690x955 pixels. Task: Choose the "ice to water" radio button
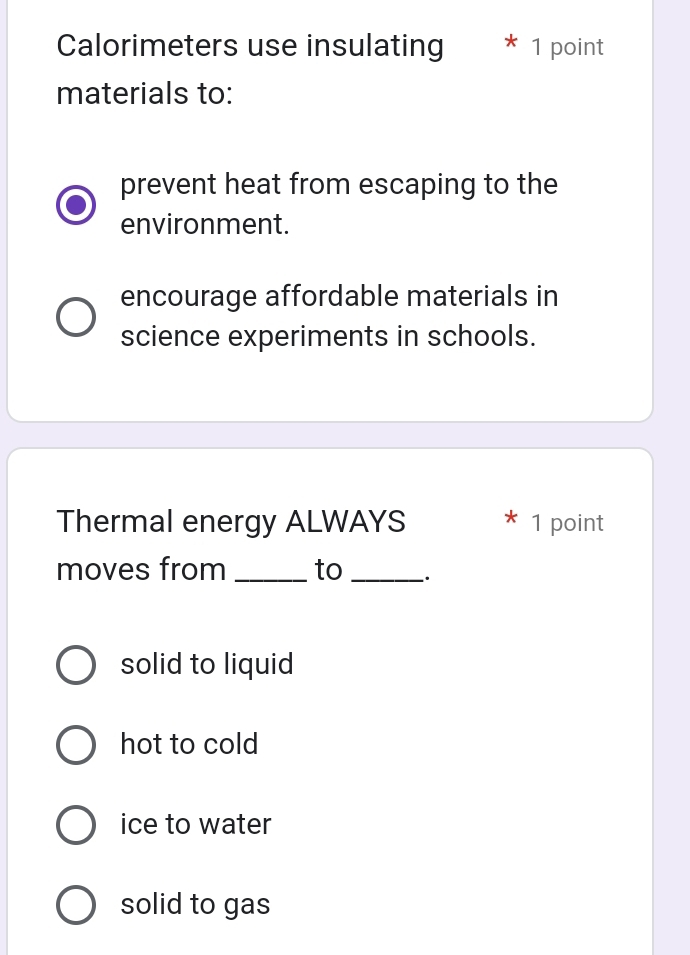click(76, 825)
